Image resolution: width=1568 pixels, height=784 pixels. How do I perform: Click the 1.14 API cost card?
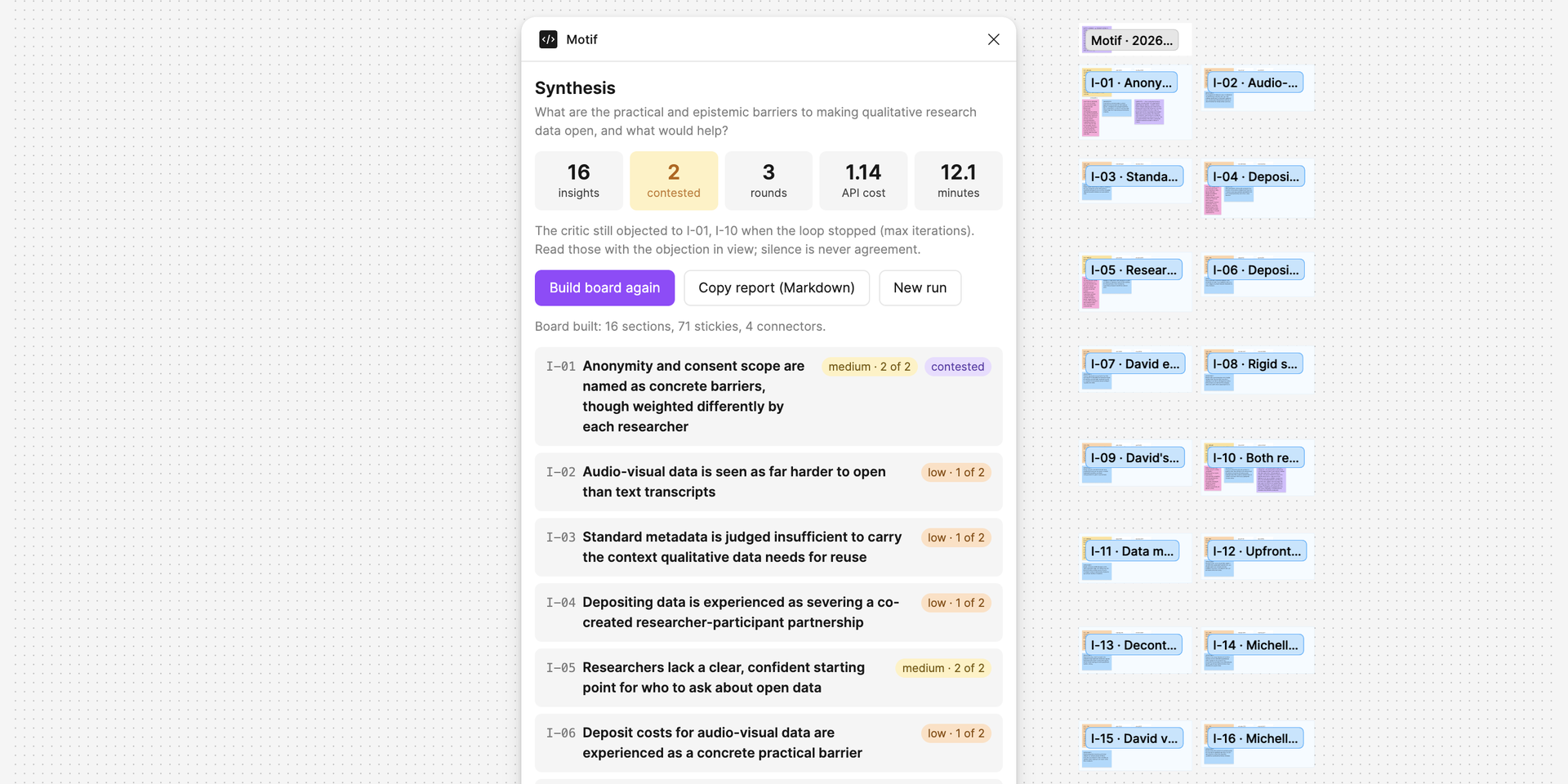coord(863,180)
